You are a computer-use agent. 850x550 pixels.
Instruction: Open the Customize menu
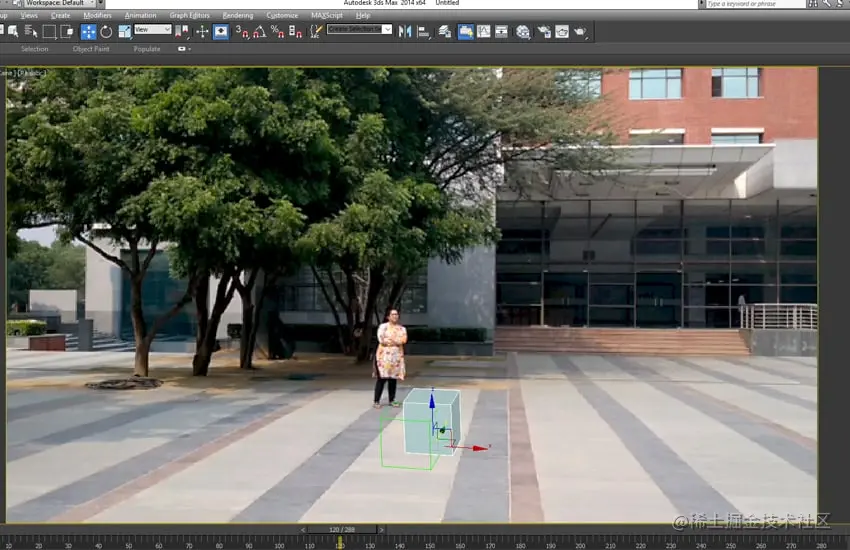282,15
